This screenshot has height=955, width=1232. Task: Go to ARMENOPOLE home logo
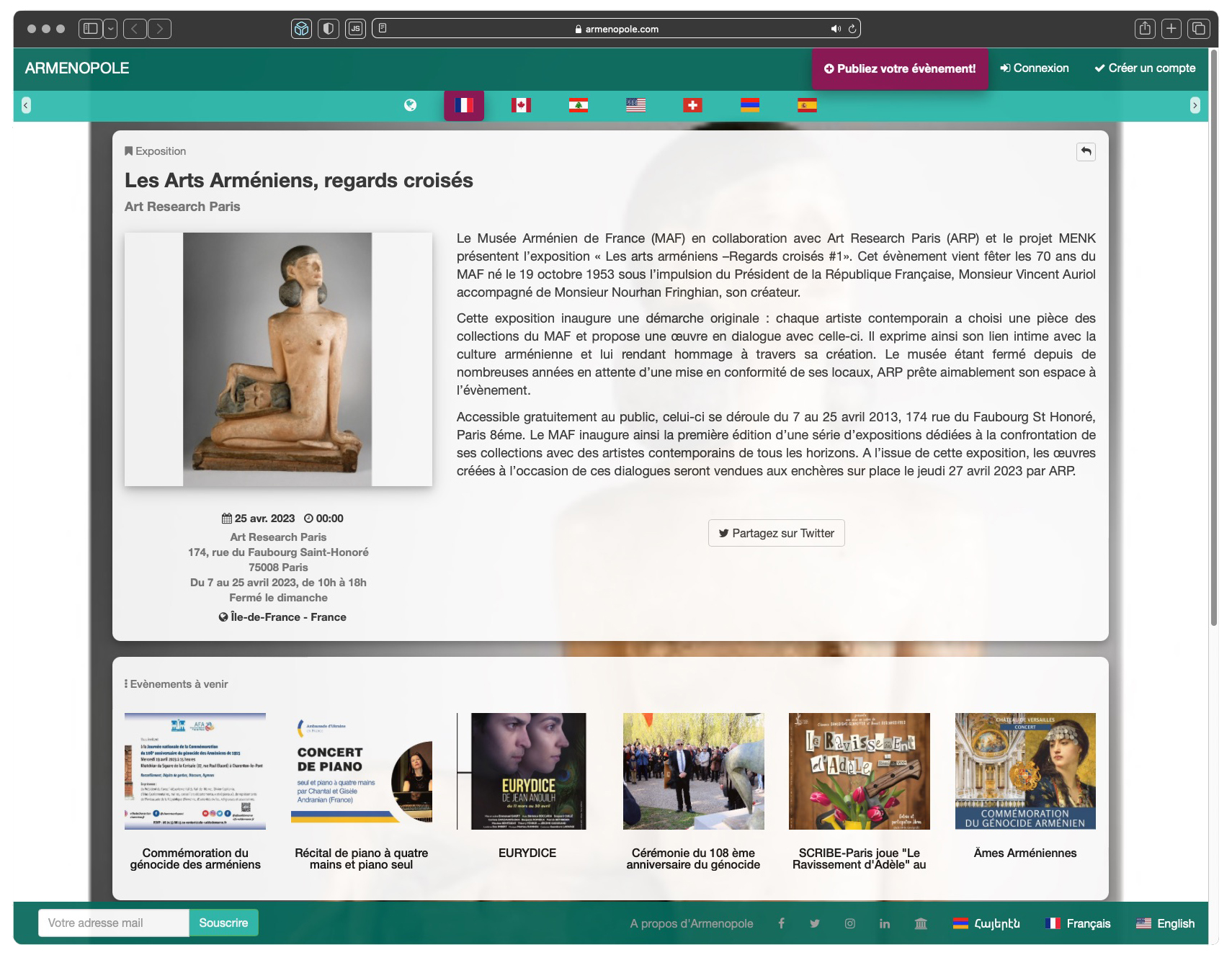click(77, 68)
